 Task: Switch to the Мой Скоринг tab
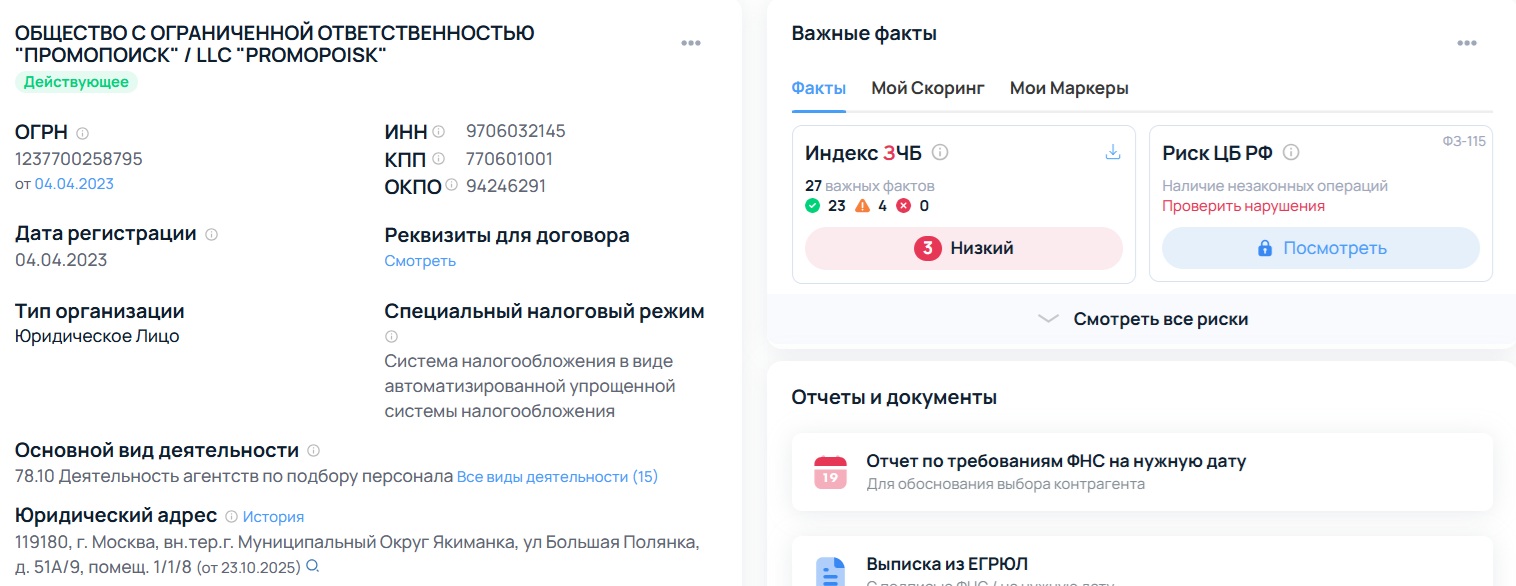click(x=928, y=88)
